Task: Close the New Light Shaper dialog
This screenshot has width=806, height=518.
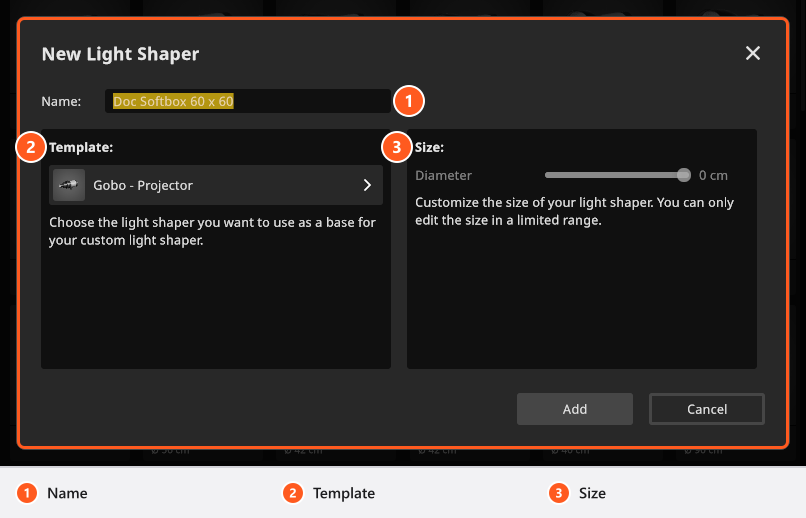Action: click(753, 53)
